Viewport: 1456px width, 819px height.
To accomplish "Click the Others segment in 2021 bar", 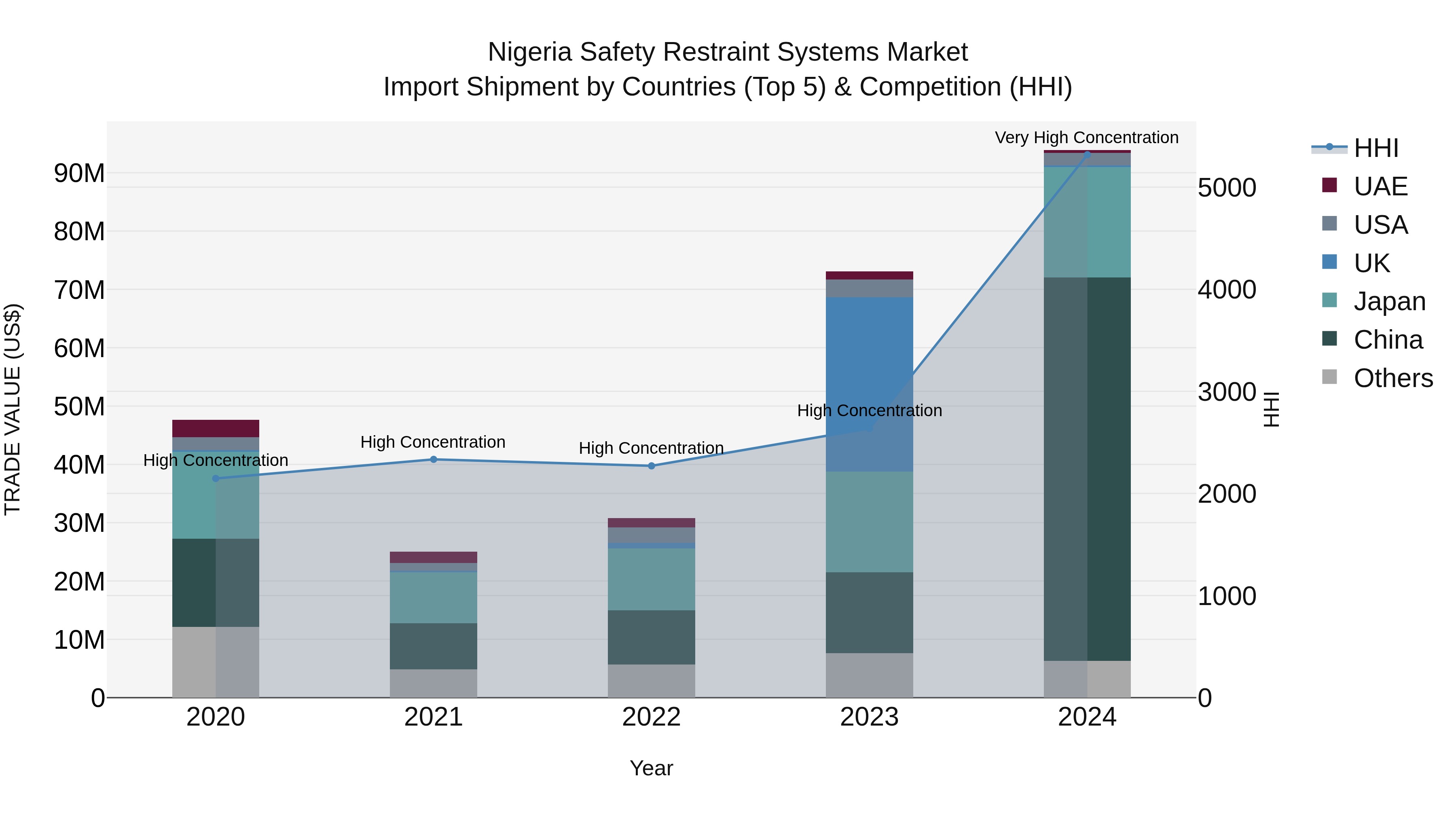I will 434,684.
